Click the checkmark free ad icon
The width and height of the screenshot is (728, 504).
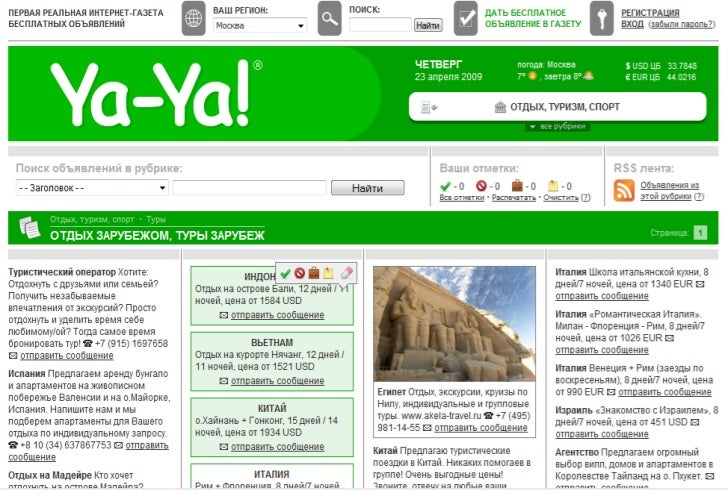point(466,19)
